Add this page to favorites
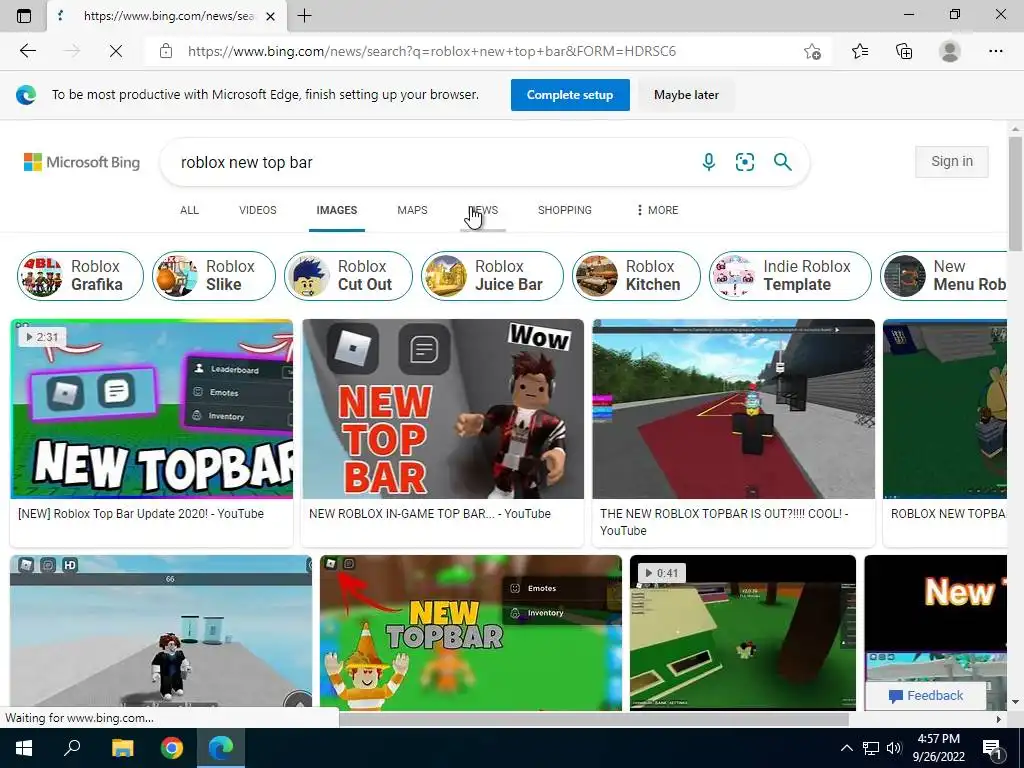The height and width of the screenshot is (768, 1024). tap(812, 51)
